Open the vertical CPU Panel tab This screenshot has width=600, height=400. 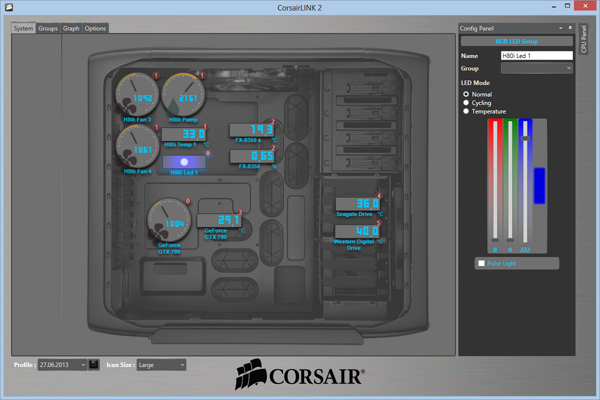(x=584, y=39)
